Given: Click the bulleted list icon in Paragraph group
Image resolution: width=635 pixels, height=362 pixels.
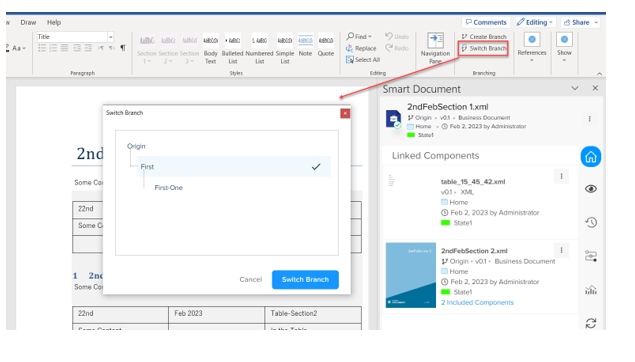Looking at the screenshot, I should pos(42,48).
